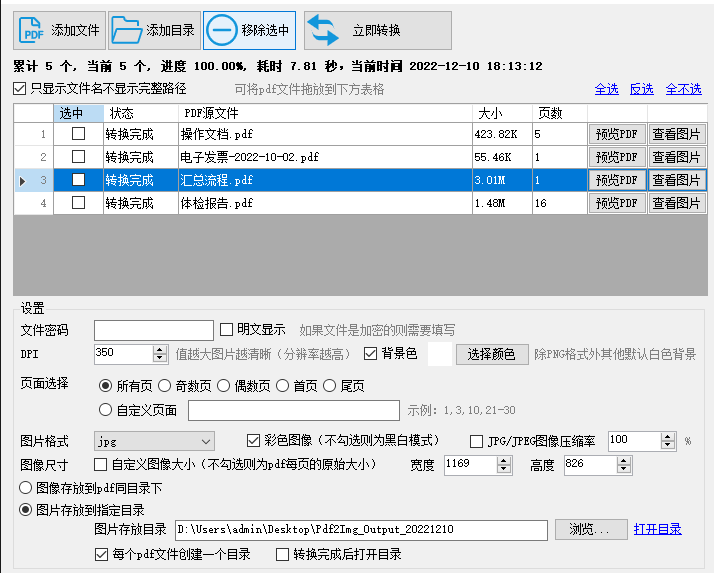Viewport: 714px width, 573px height.
Task: Choose 图像存放到pdf同目录下 option
Action: tap(26, 488)
